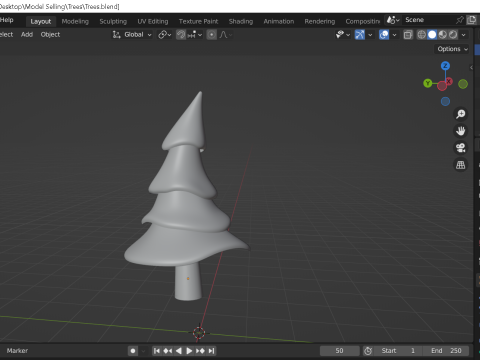The width and height of the screenshot is (480, 360).
Task: Click the red X axis gizmo handle
Action: (449, 81)
